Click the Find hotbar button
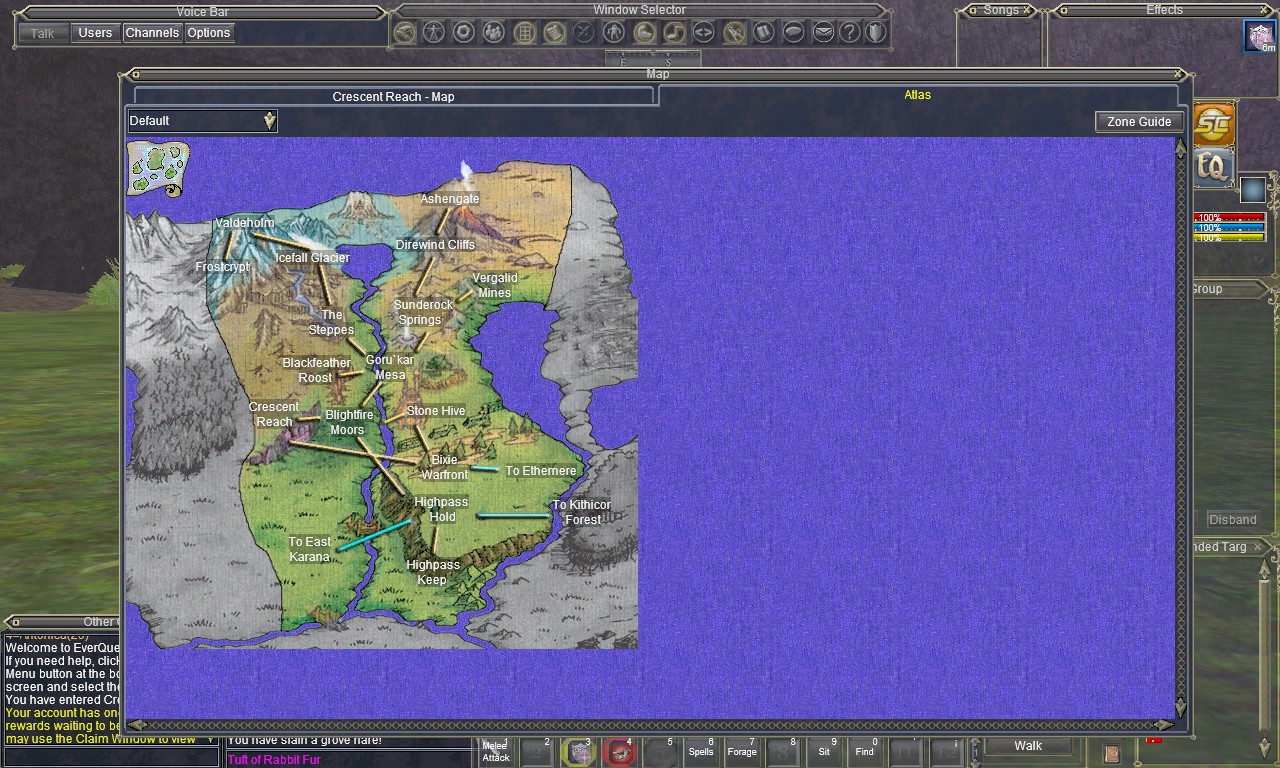The image size is (1280, 768). [865, 752]
